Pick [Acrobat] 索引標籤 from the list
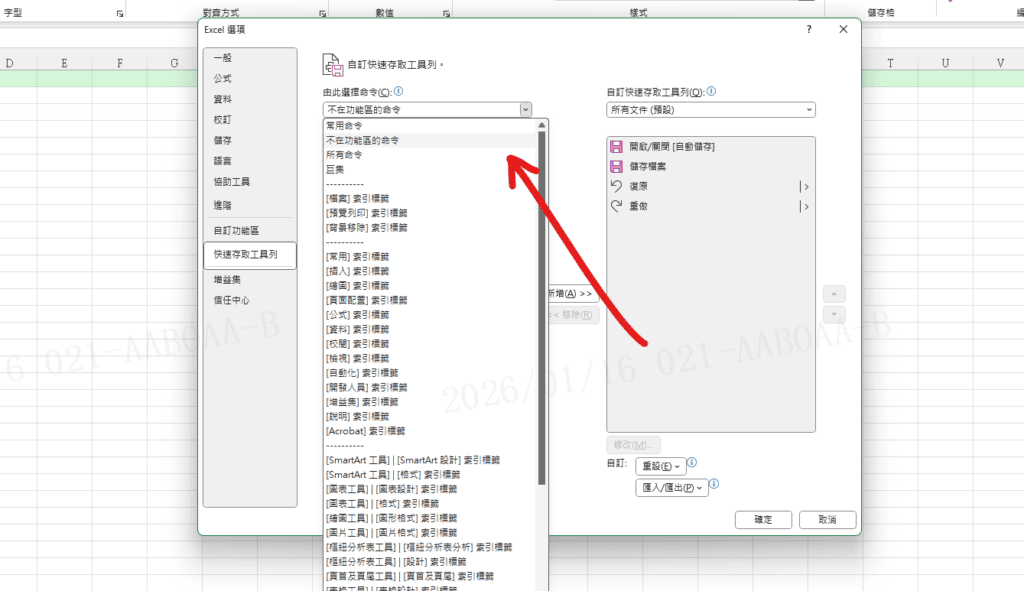This screenshot has height=591, width=1024. click(x=365, y=430)
